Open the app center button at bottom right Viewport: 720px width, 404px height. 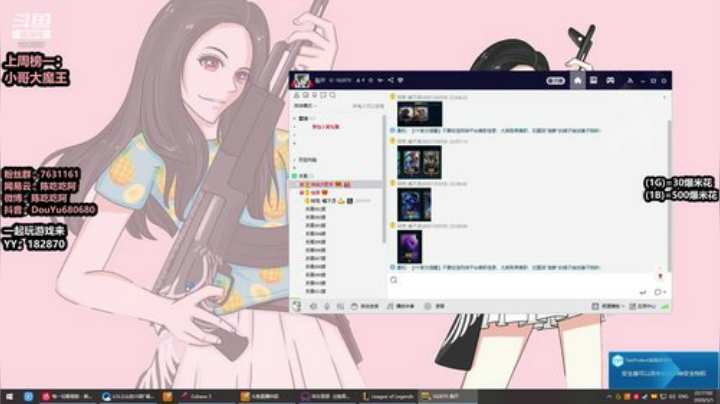643,306
